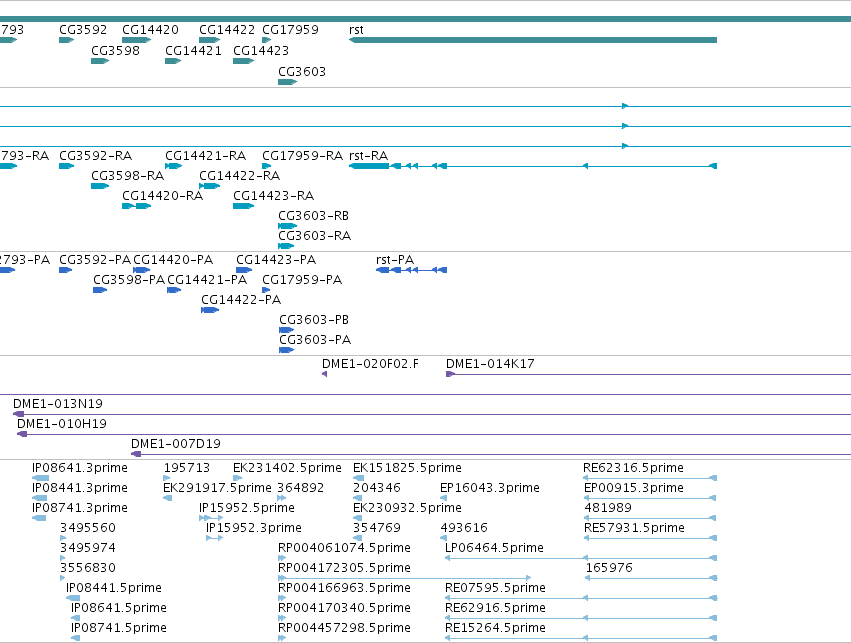Image resolution: width=851 pixels, height=643 pixels.
Task: Click the 3556830 EST label
Action: [87, 568]
